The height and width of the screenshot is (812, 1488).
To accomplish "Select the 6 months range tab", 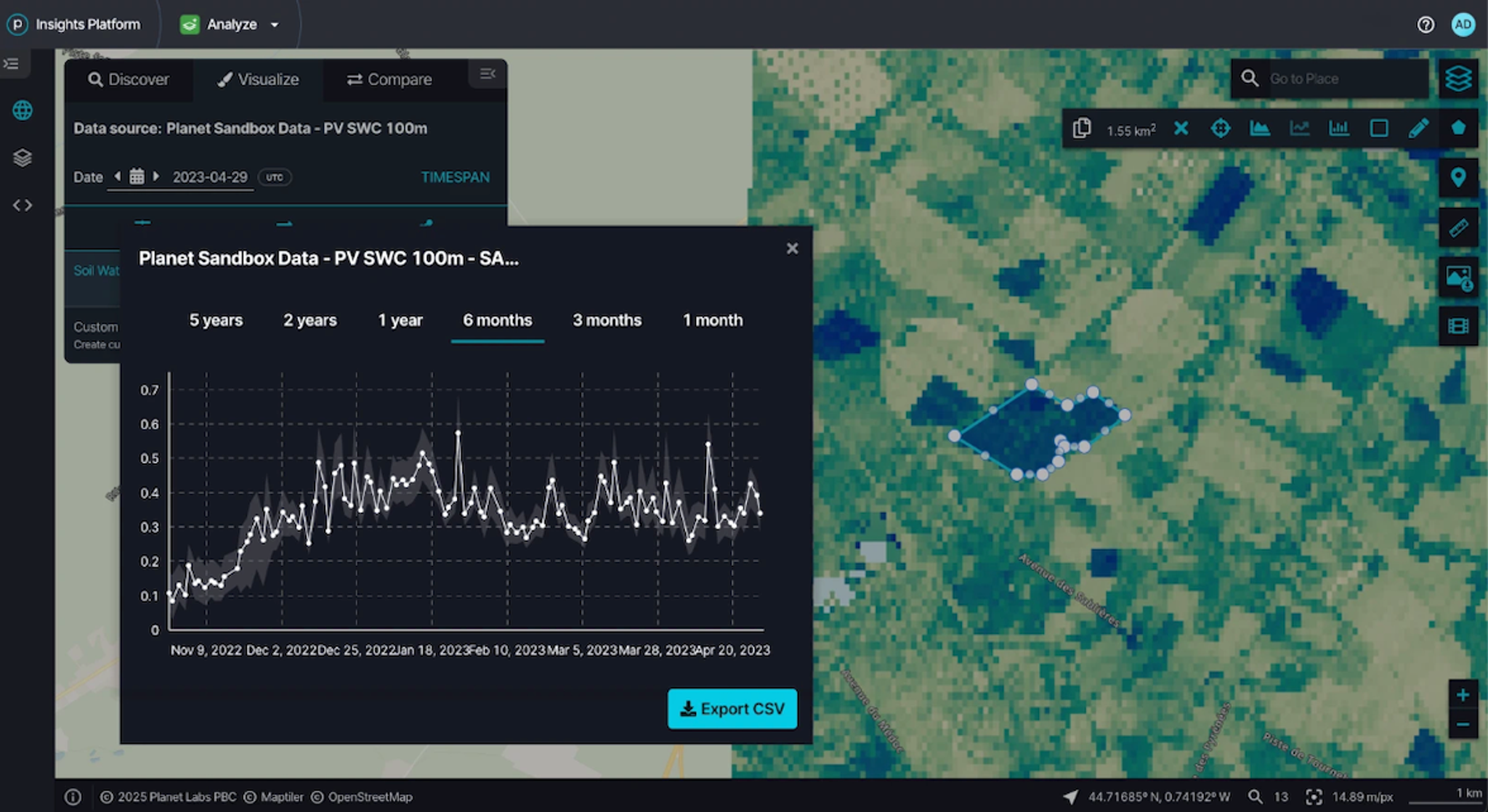I will pyautogui.click(x=498, y=320).
